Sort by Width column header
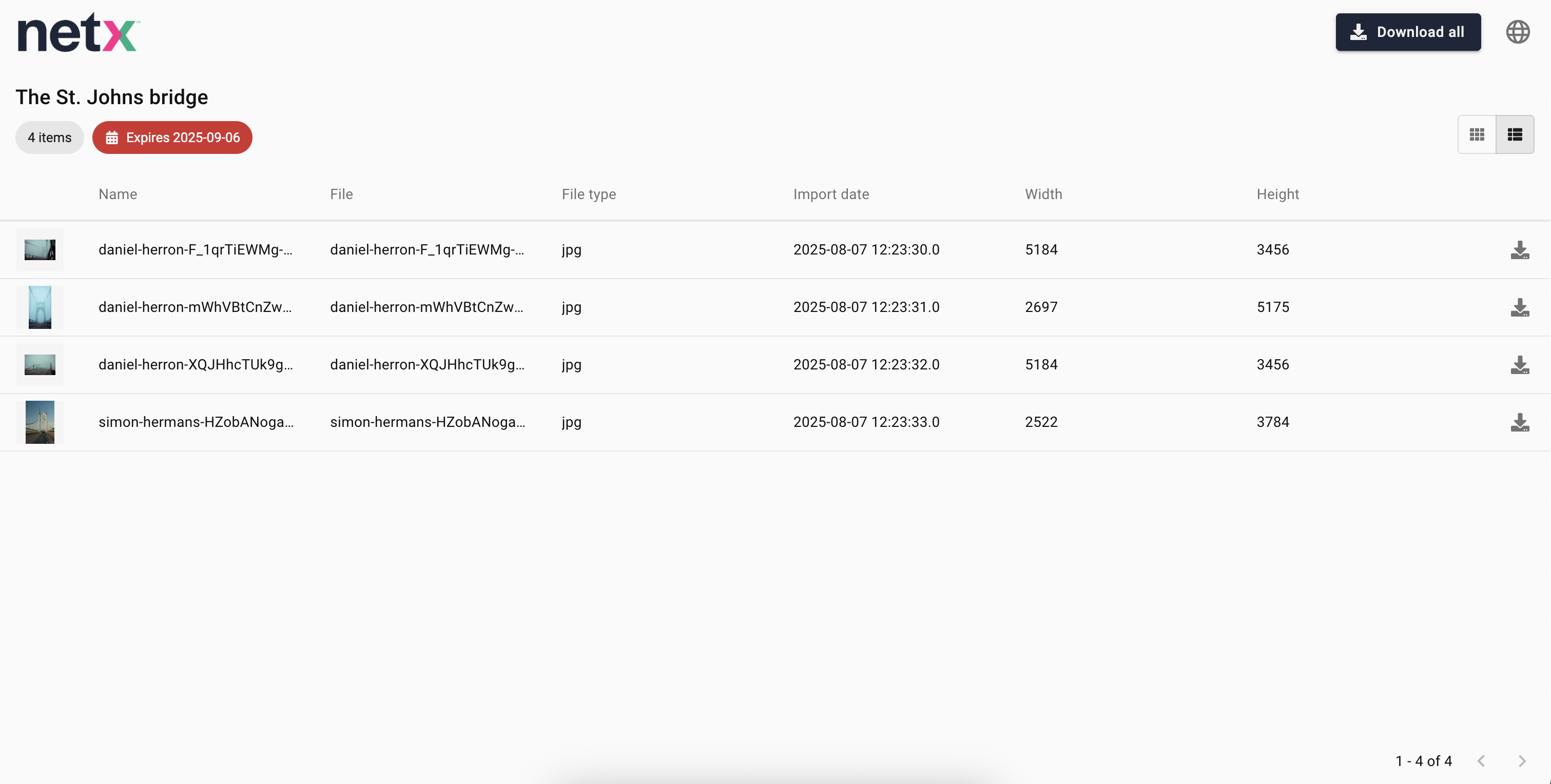This screenshot has height=784, width=1551. pos(1043,194)
